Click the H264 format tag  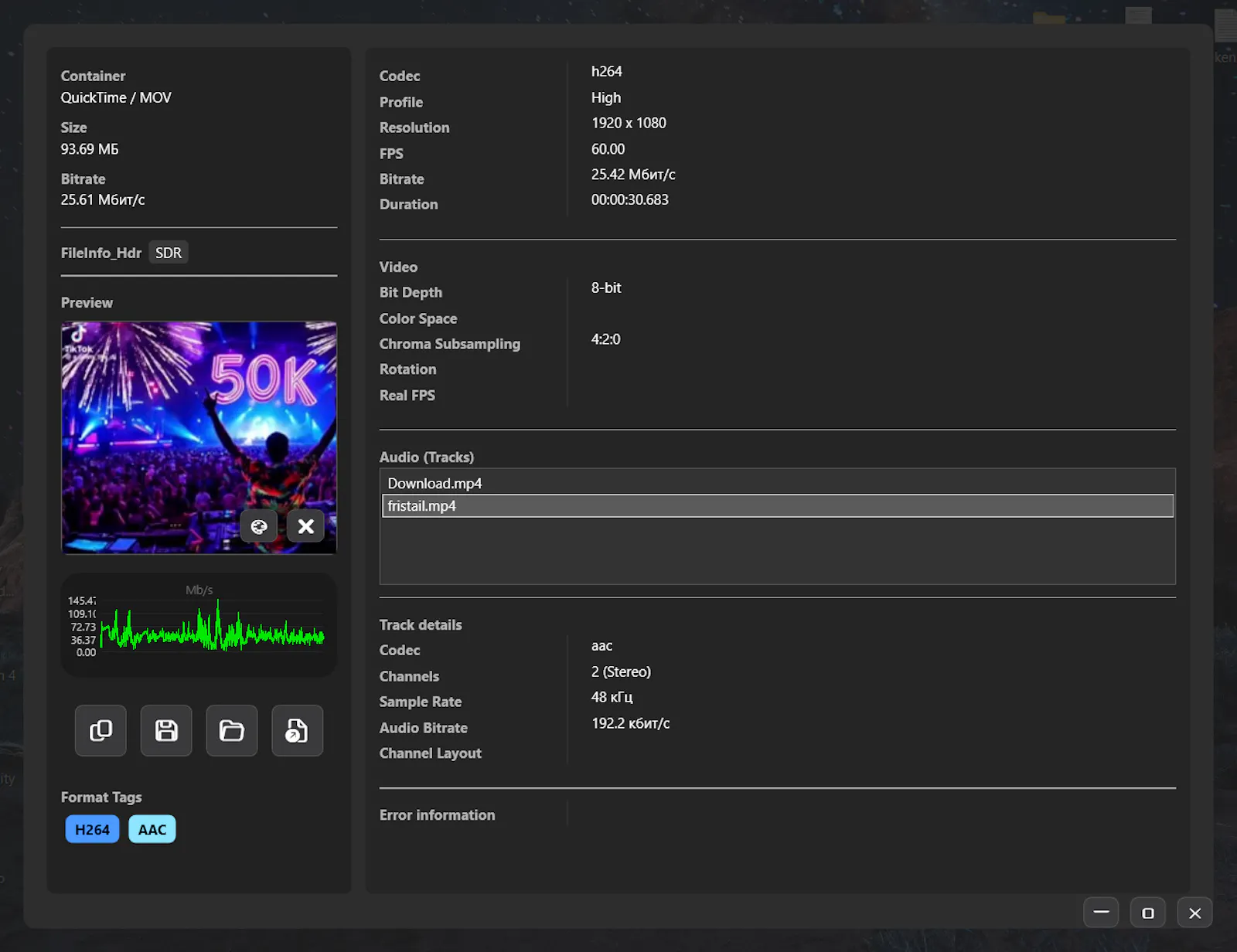(92, 829)
